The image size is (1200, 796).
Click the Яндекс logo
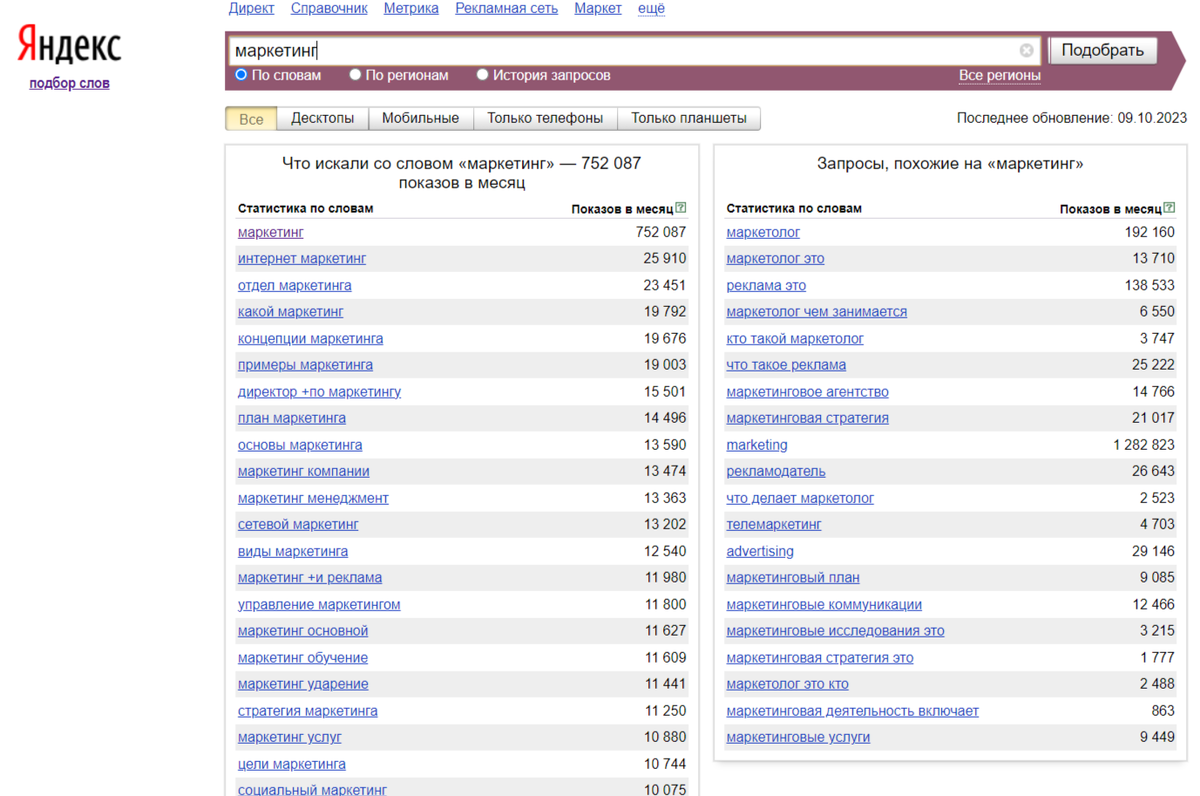[69, 46]
